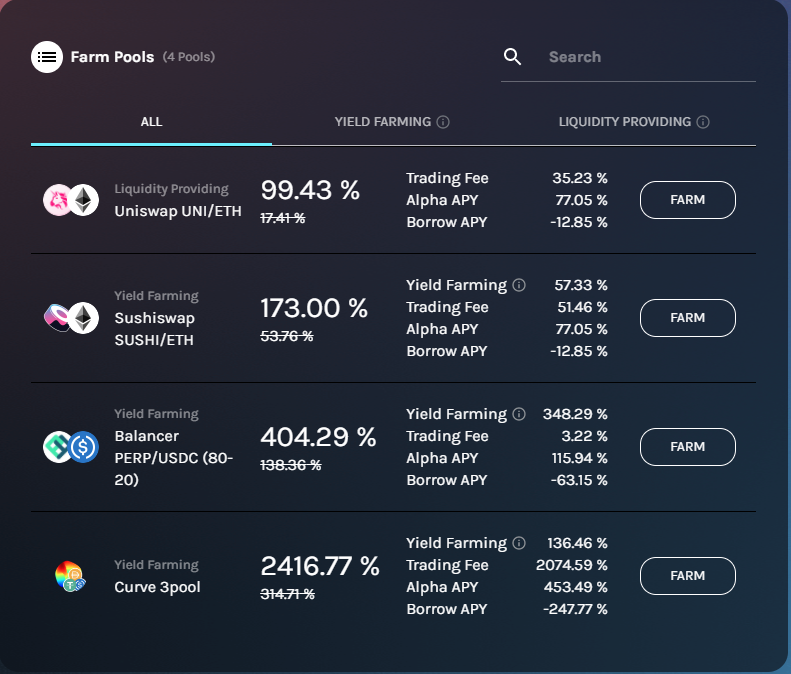Click the Uniswap UNI token icon
The height and width of the screenshot is (674, 791).
(58, 200)
